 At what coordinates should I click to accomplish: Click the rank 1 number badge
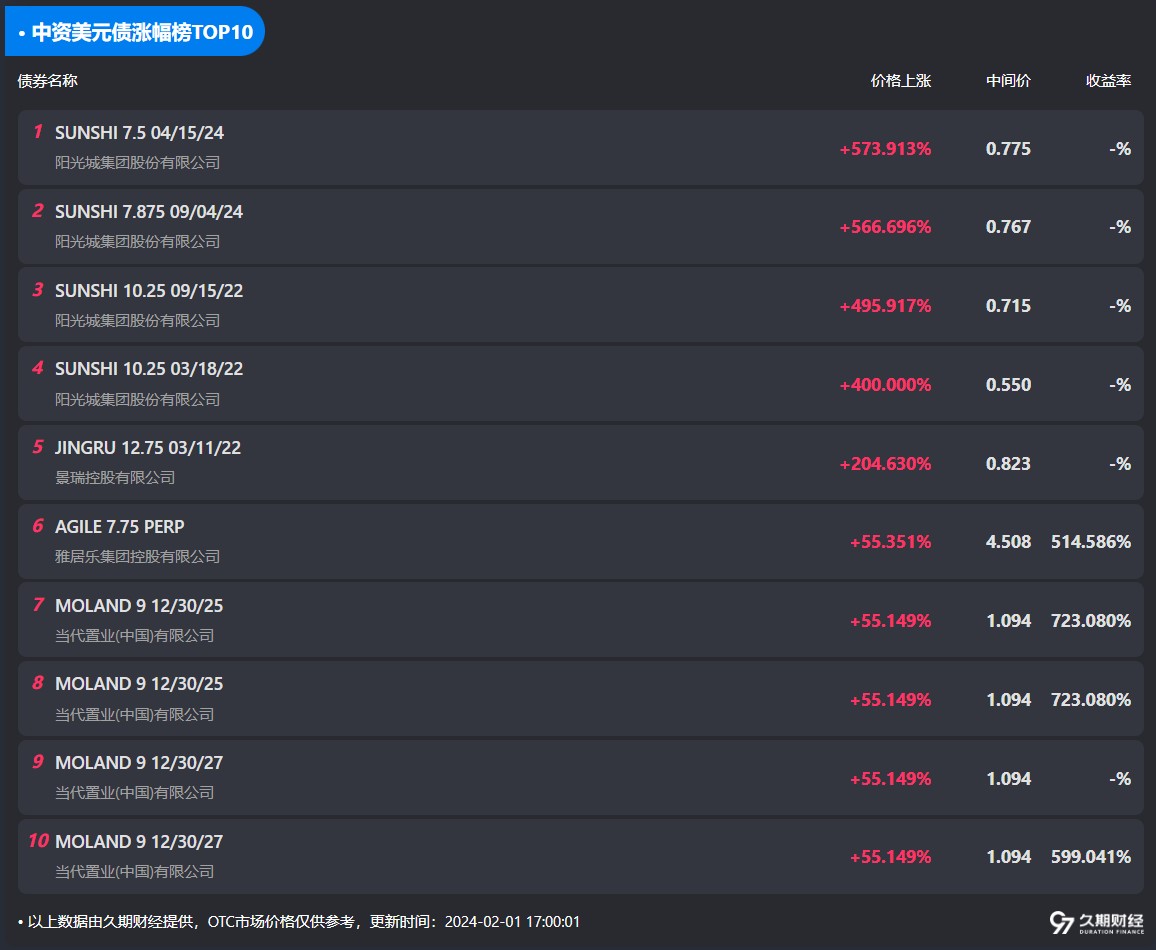tap(38, 132)
